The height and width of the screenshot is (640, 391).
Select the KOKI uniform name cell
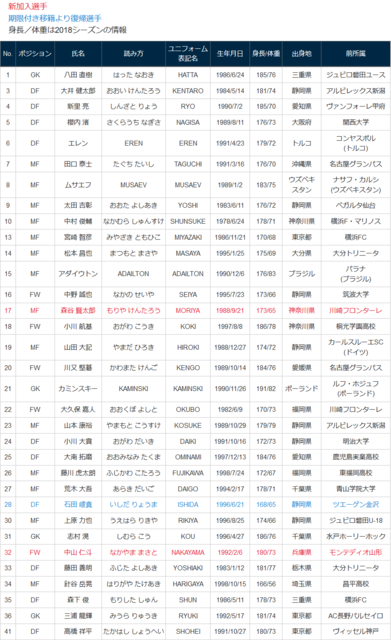click(x=188, y=327)
